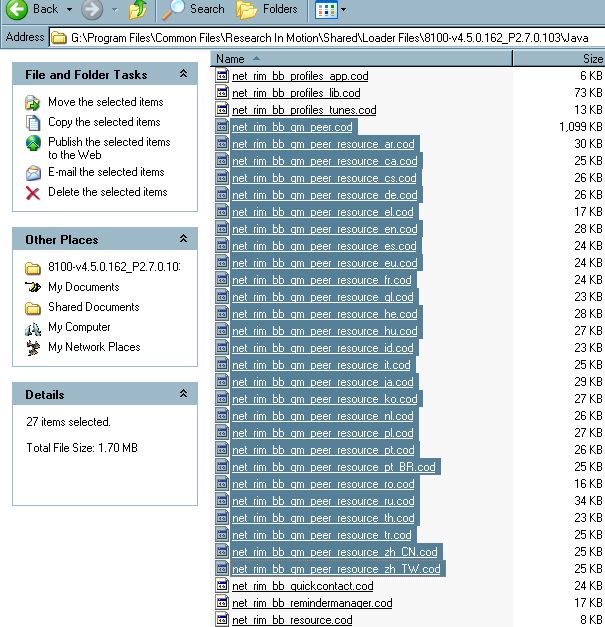Collapse the File and Folder Tasks panel

[x=183, y=74]
